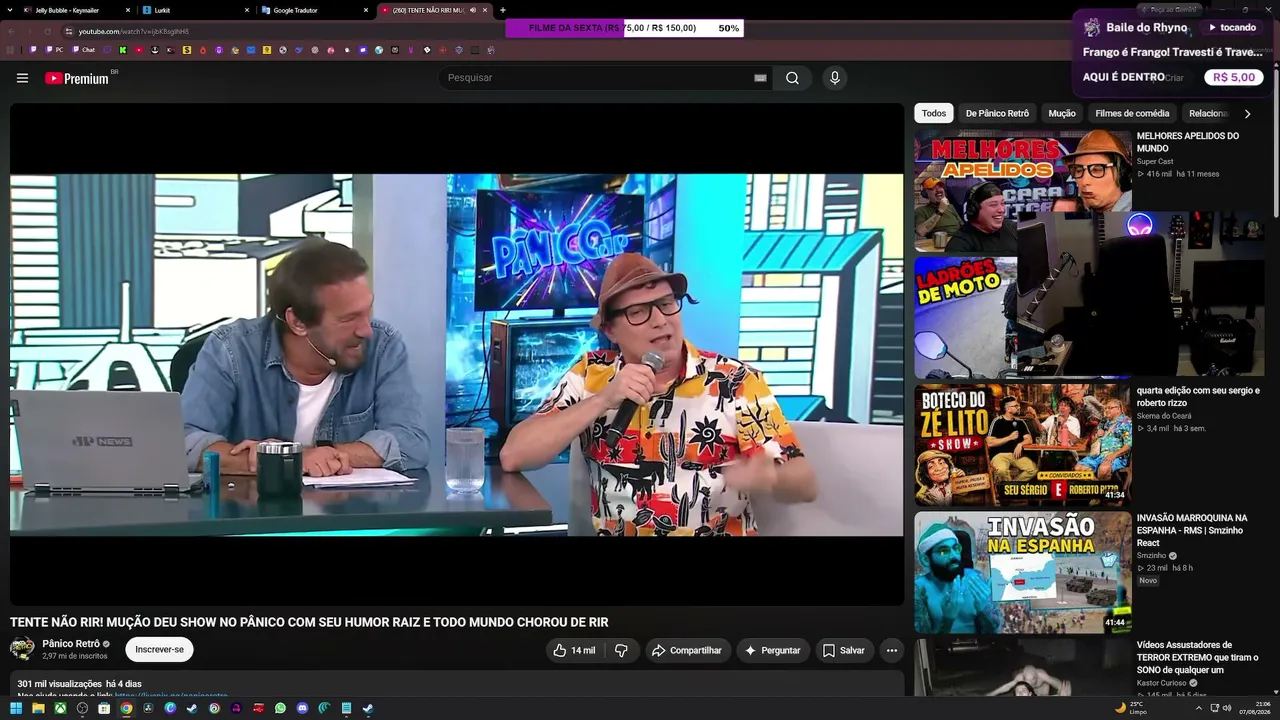The height and width of the screenshot is (720, 1280).
Task: Mute the YouTube tab via speaker icon
Action: pyautogui.click(x=473, y=10)
